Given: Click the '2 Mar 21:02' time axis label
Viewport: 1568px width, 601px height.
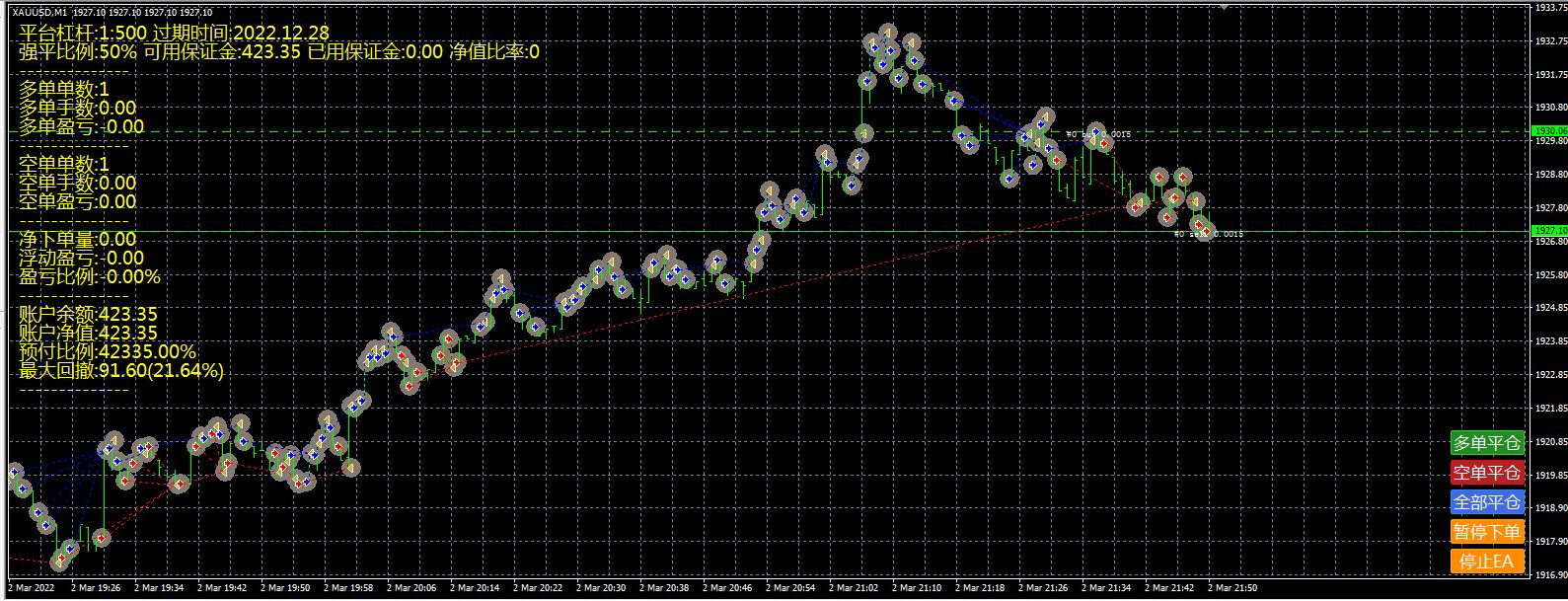Looking at the screenshot, I should (853, 587).
